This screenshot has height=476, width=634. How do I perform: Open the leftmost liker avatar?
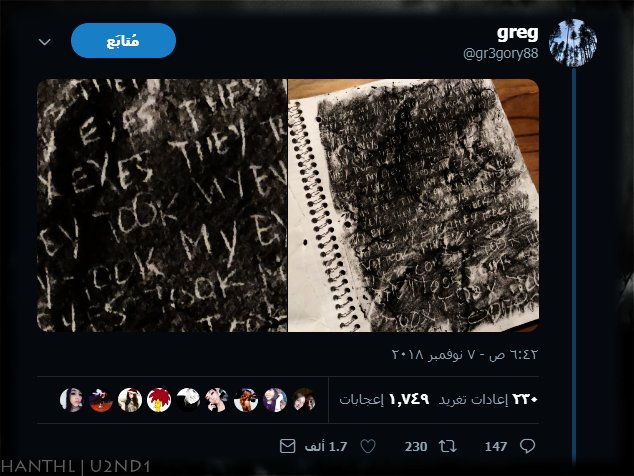[72, 400]
